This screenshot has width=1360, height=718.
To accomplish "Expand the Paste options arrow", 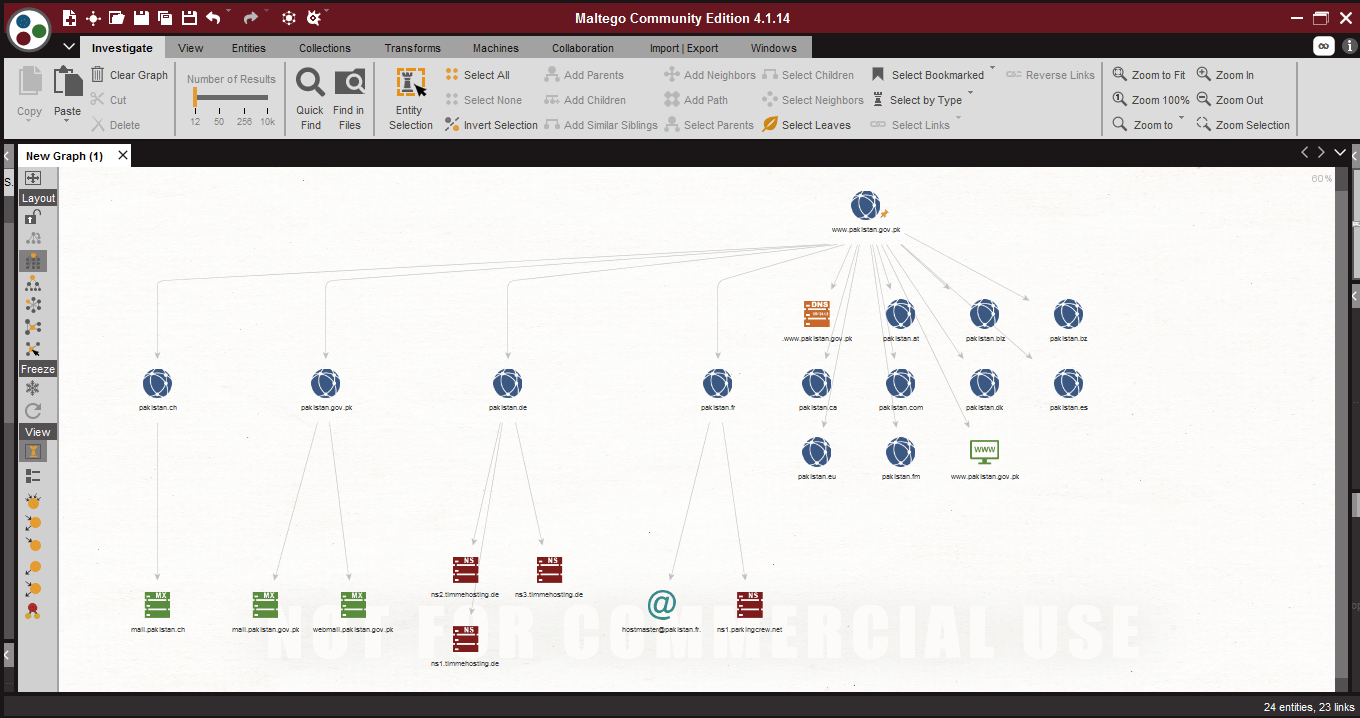I will click(67, 122).
